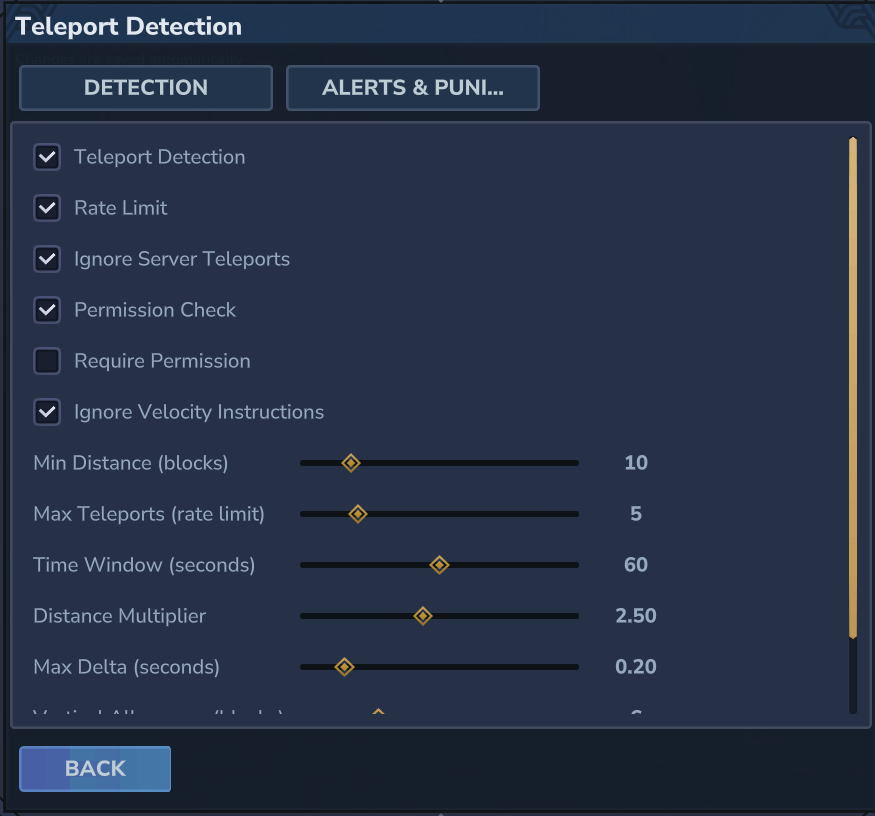This screenshot has height=816, width=875.
Task: Open the Alerts & Punishments tab
Action: tap(413, 88)
